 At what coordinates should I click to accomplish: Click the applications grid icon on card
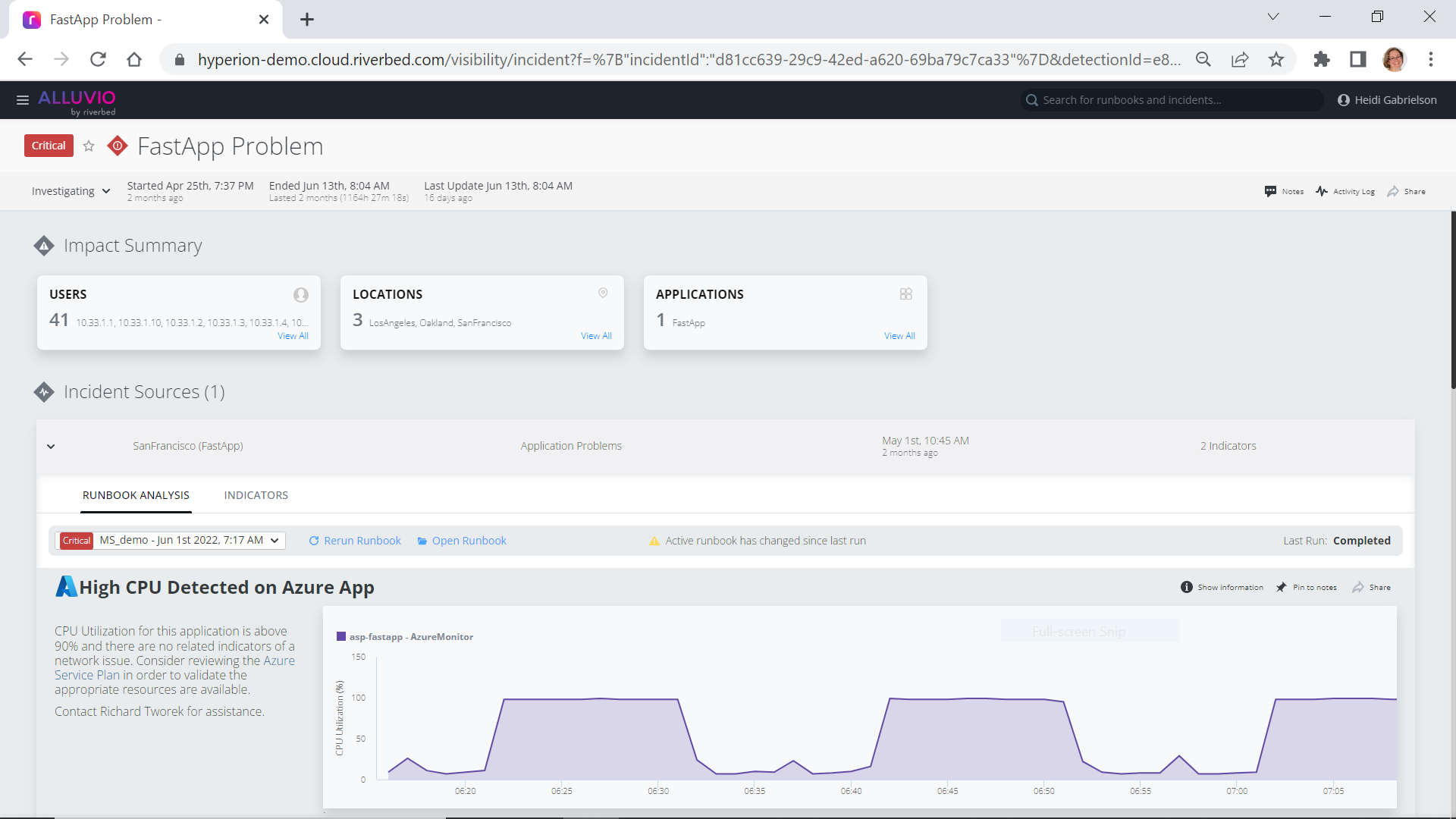pyautogui.click(x=906, y=294)
